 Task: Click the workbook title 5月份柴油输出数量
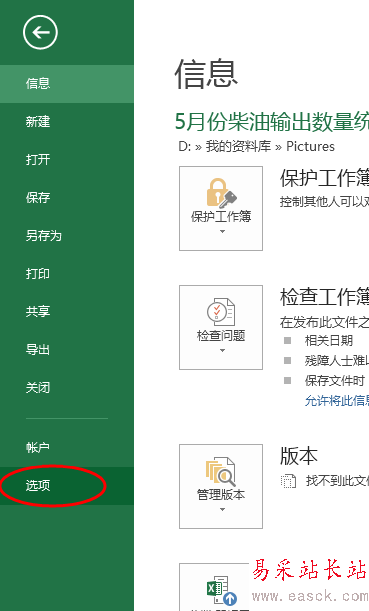[272, 122]
